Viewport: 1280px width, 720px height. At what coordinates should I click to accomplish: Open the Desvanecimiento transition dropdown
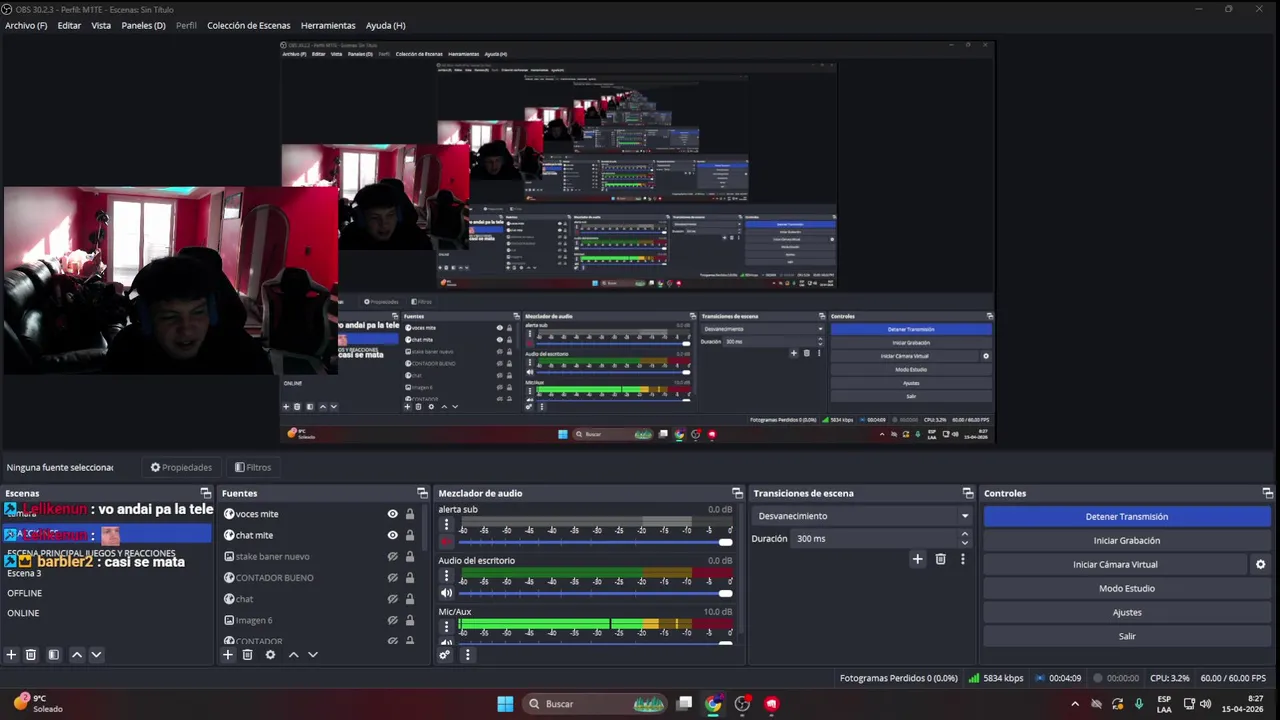point(862,516)
